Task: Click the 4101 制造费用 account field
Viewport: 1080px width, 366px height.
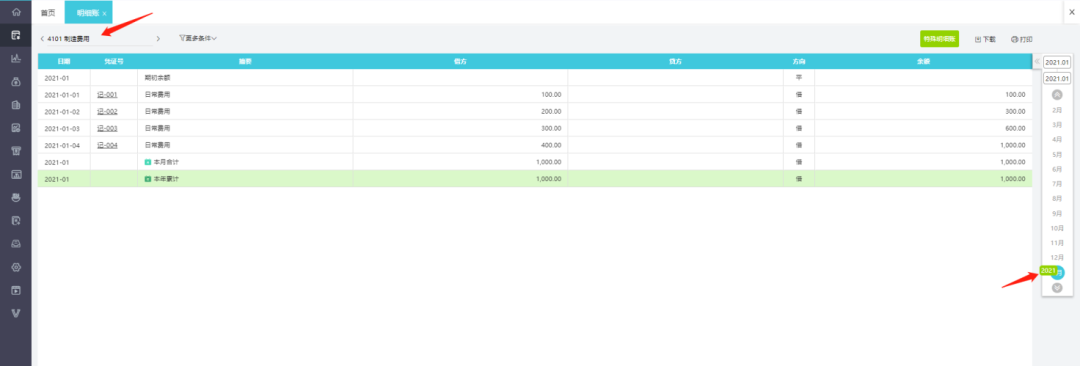Action: pyautogui.click(x=96, y=39)
